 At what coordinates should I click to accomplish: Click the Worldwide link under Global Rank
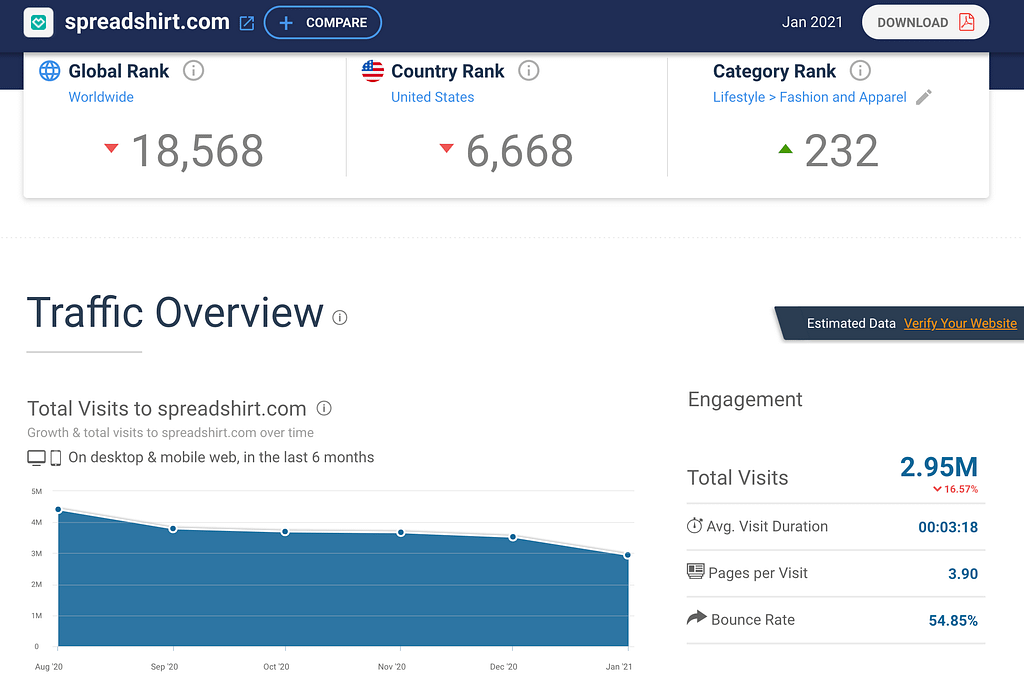coord(101,97)
